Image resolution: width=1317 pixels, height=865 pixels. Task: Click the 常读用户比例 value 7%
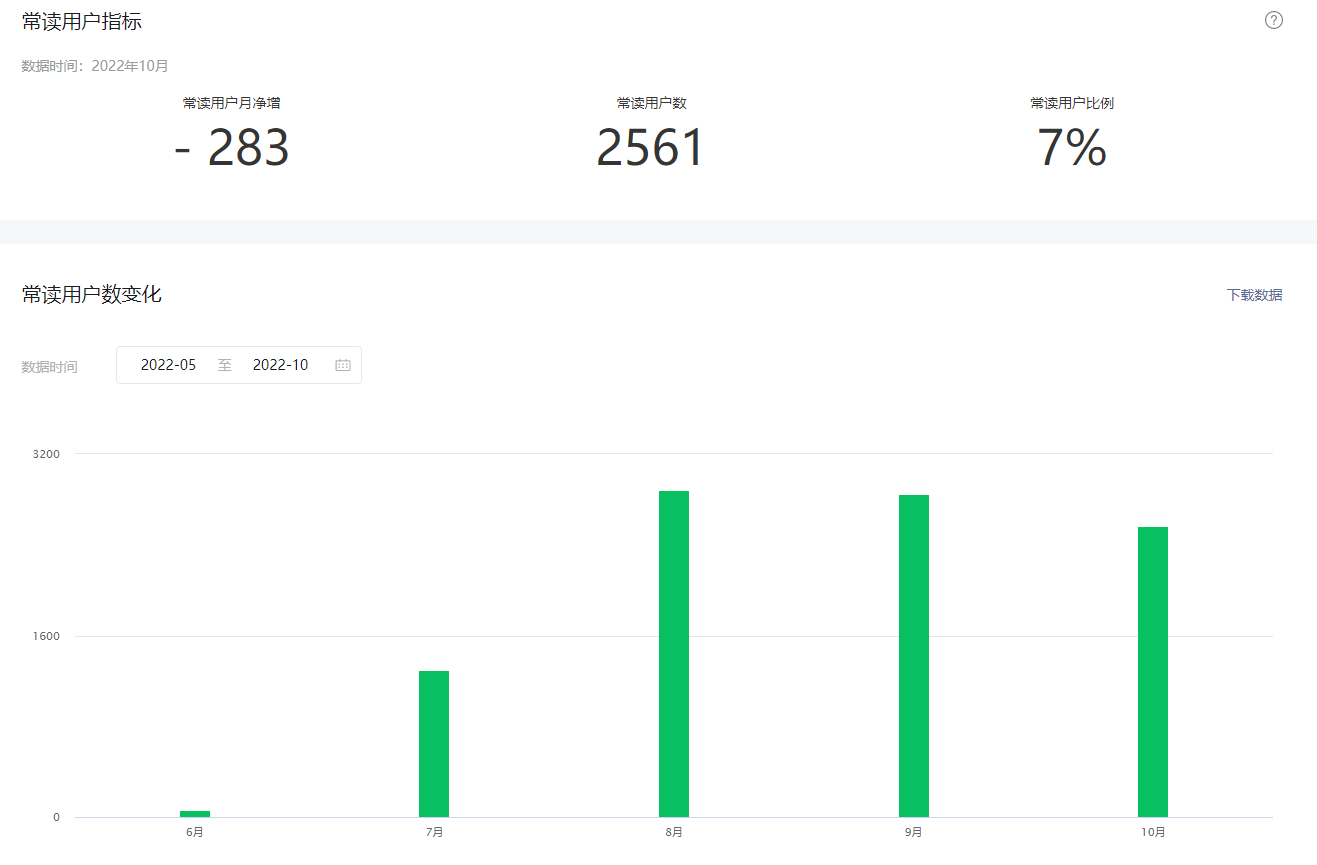tap(1072, 148)
